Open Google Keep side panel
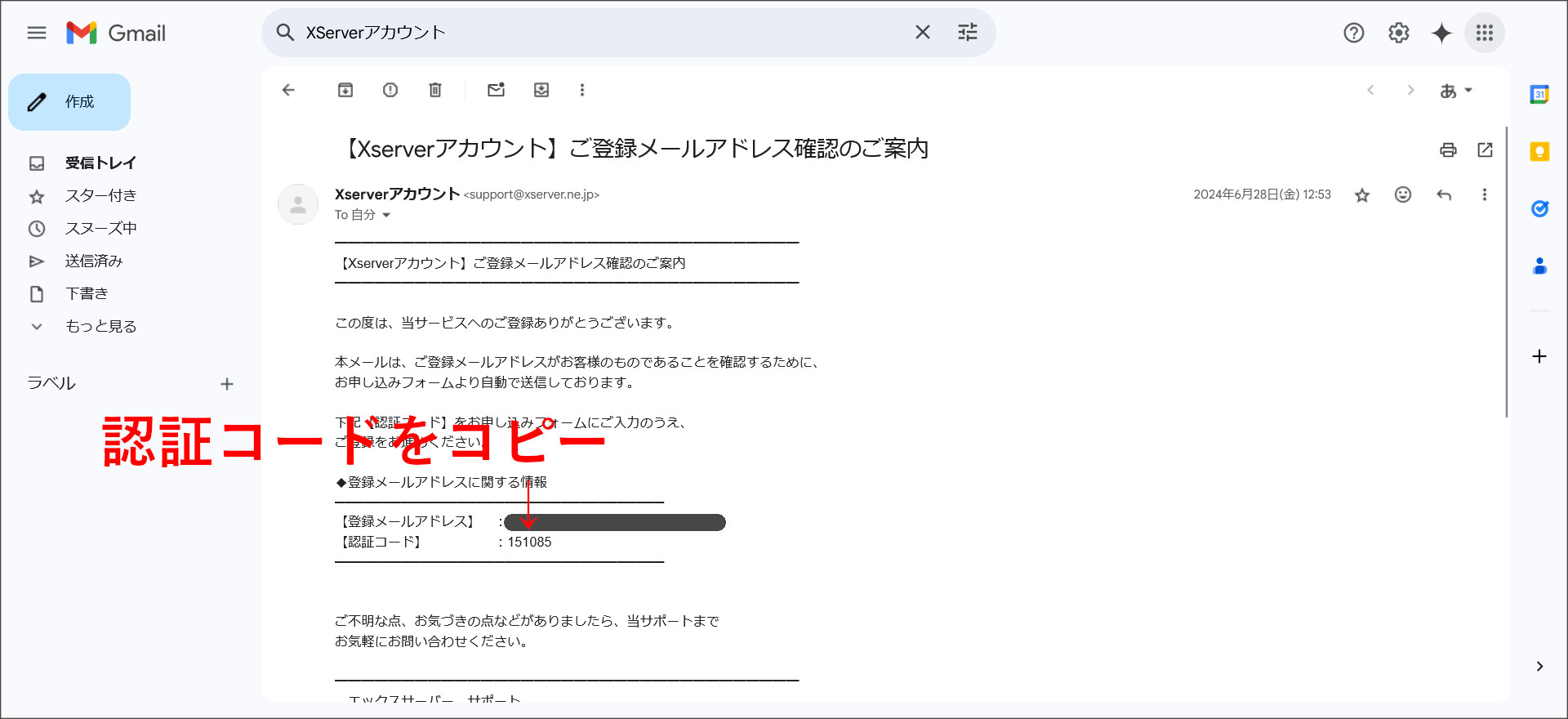The width and height of the screenshot is (1568, 719). coord(1539,152)
